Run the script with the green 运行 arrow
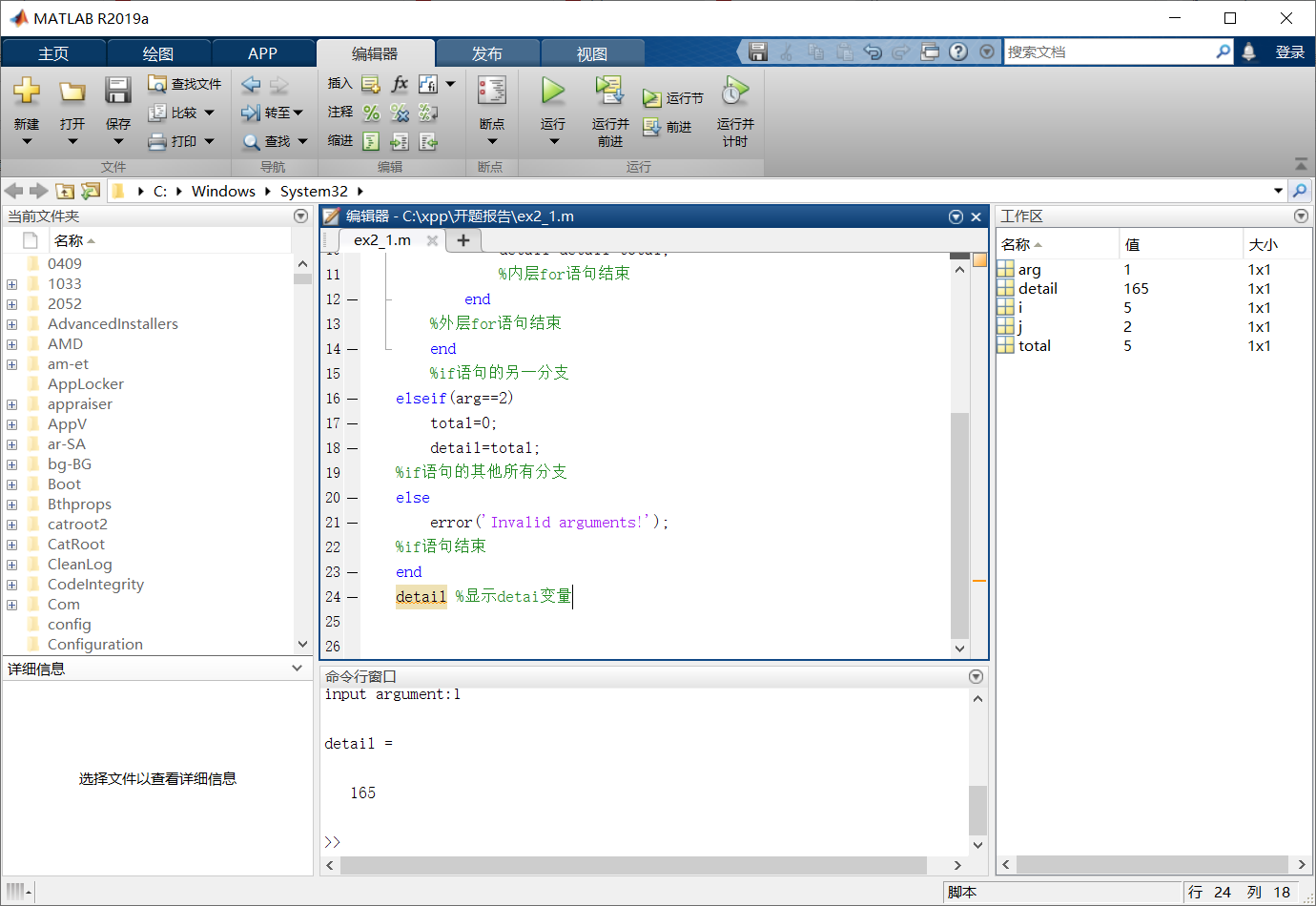This screenshot has width=1316, height=906. click(553, 91)
